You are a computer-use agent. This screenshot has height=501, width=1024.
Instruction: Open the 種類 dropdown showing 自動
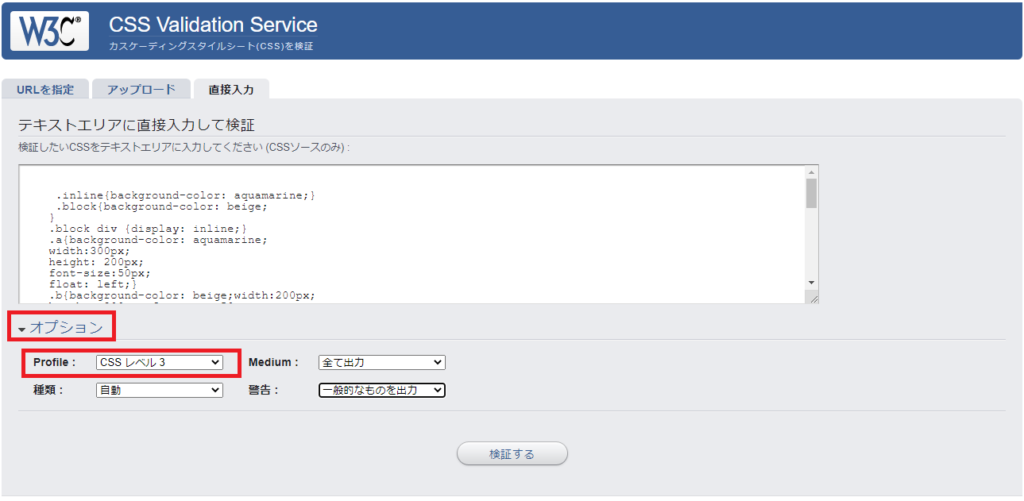[159, 390]
